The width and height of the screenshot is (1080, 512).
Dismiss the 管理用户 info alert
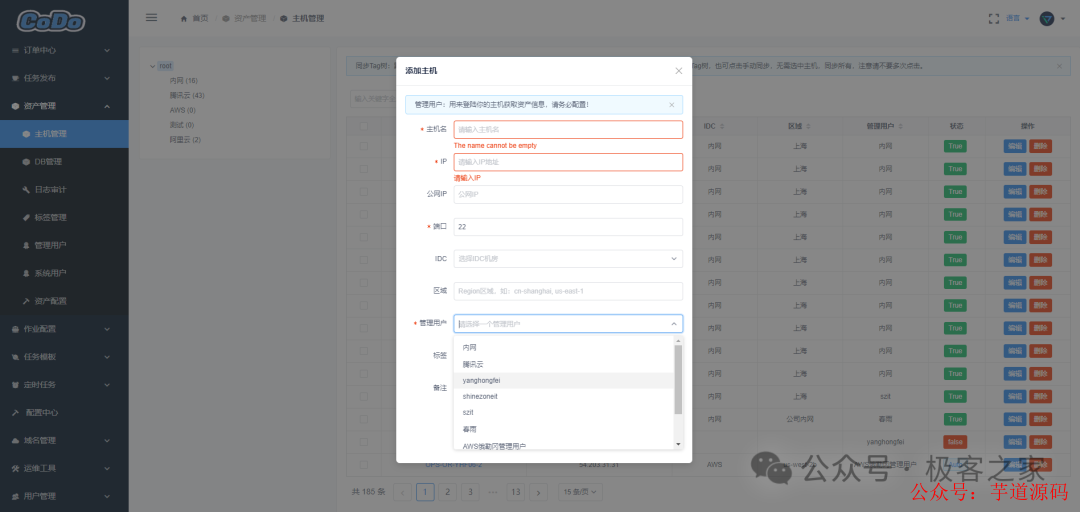(672, 105)
